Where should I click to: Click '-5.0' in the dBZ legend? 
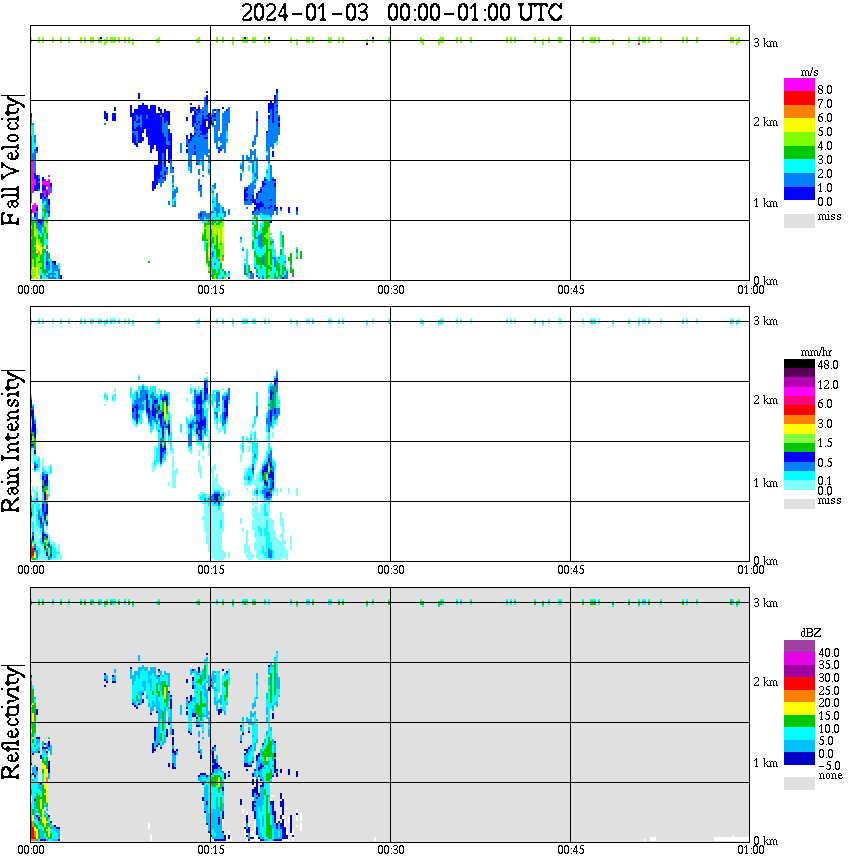829,766
